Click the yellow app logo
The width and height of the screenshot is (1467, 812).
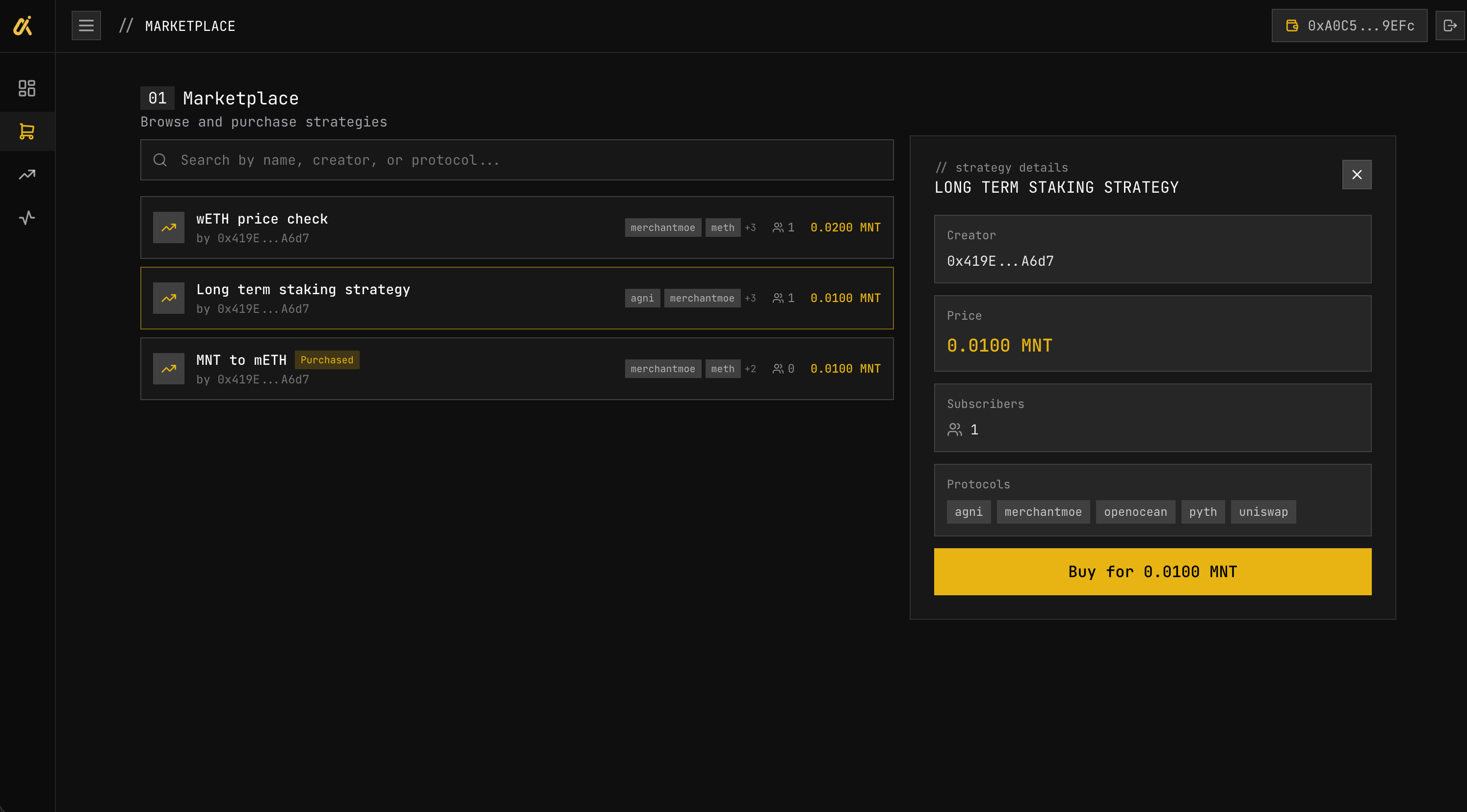23,25
